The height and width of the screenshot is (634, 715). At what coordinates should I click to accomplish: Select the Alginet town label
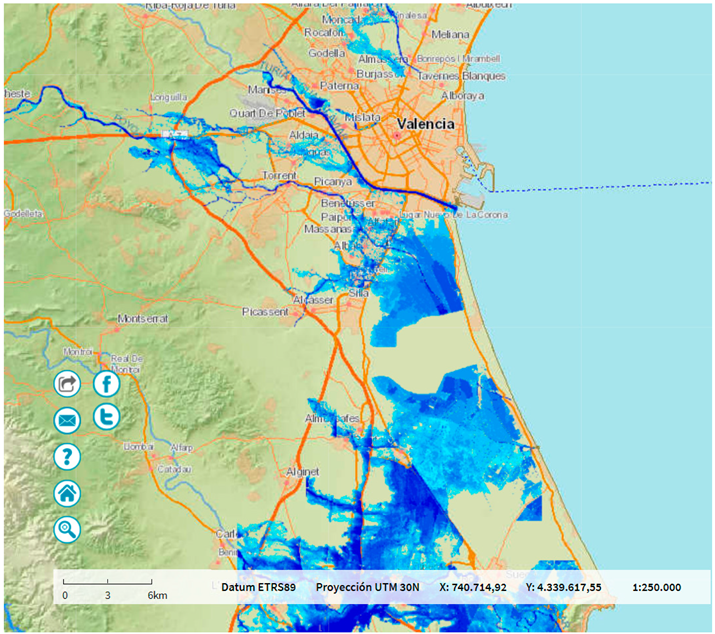[302, 472]
